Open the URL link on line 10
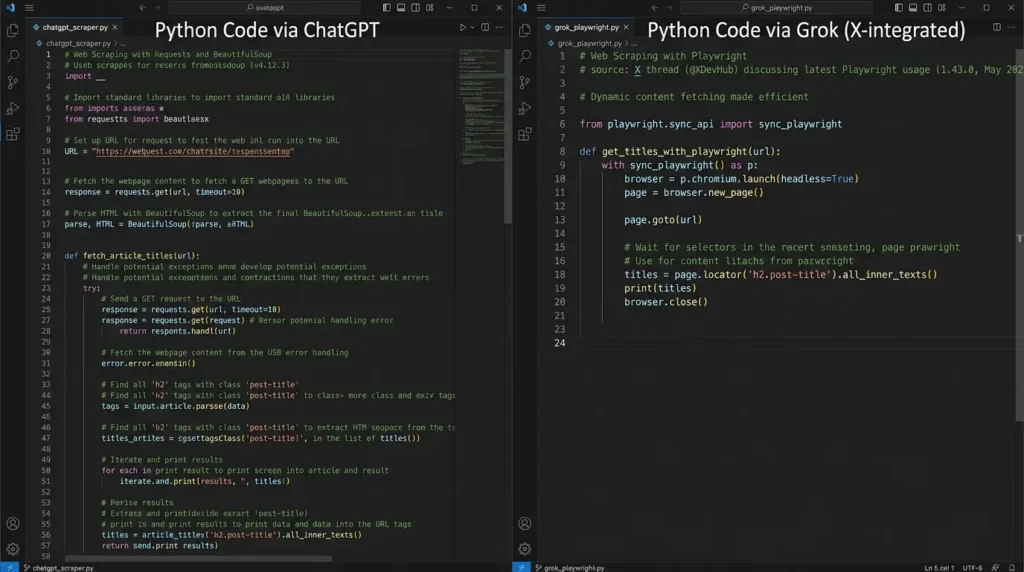 [193, 151]
